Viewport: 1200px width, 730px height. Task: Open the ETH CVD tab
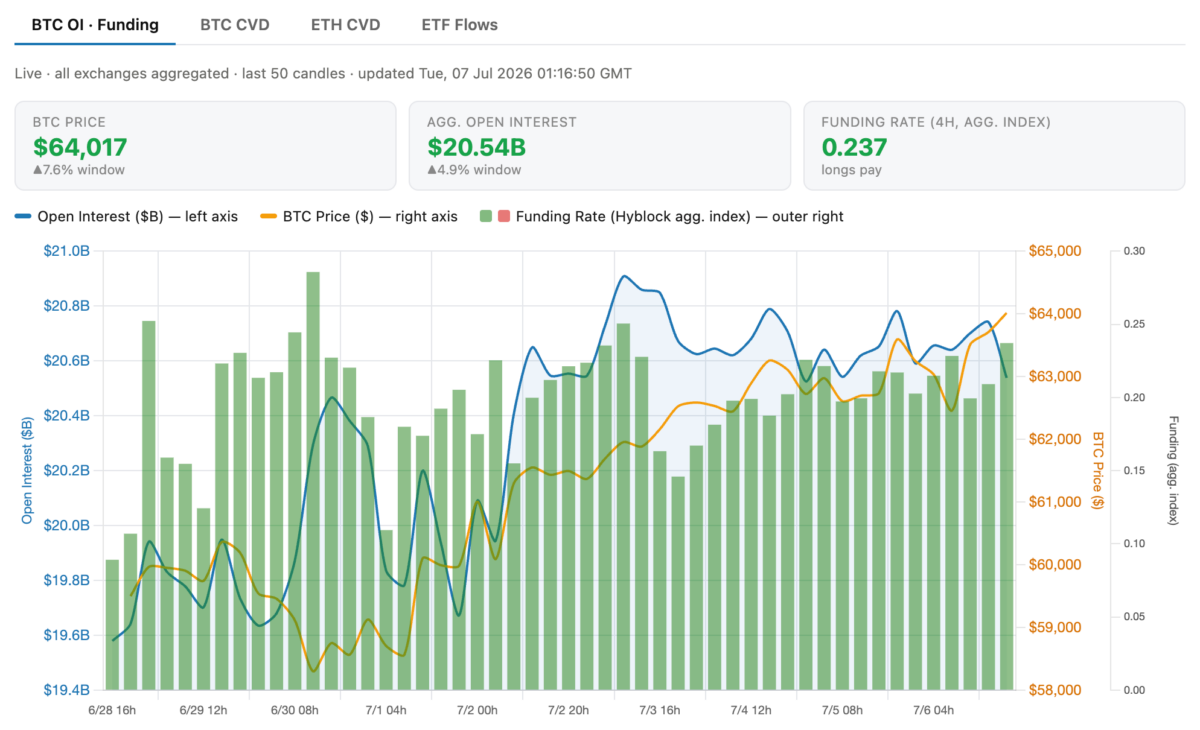[x=345, y=24]
